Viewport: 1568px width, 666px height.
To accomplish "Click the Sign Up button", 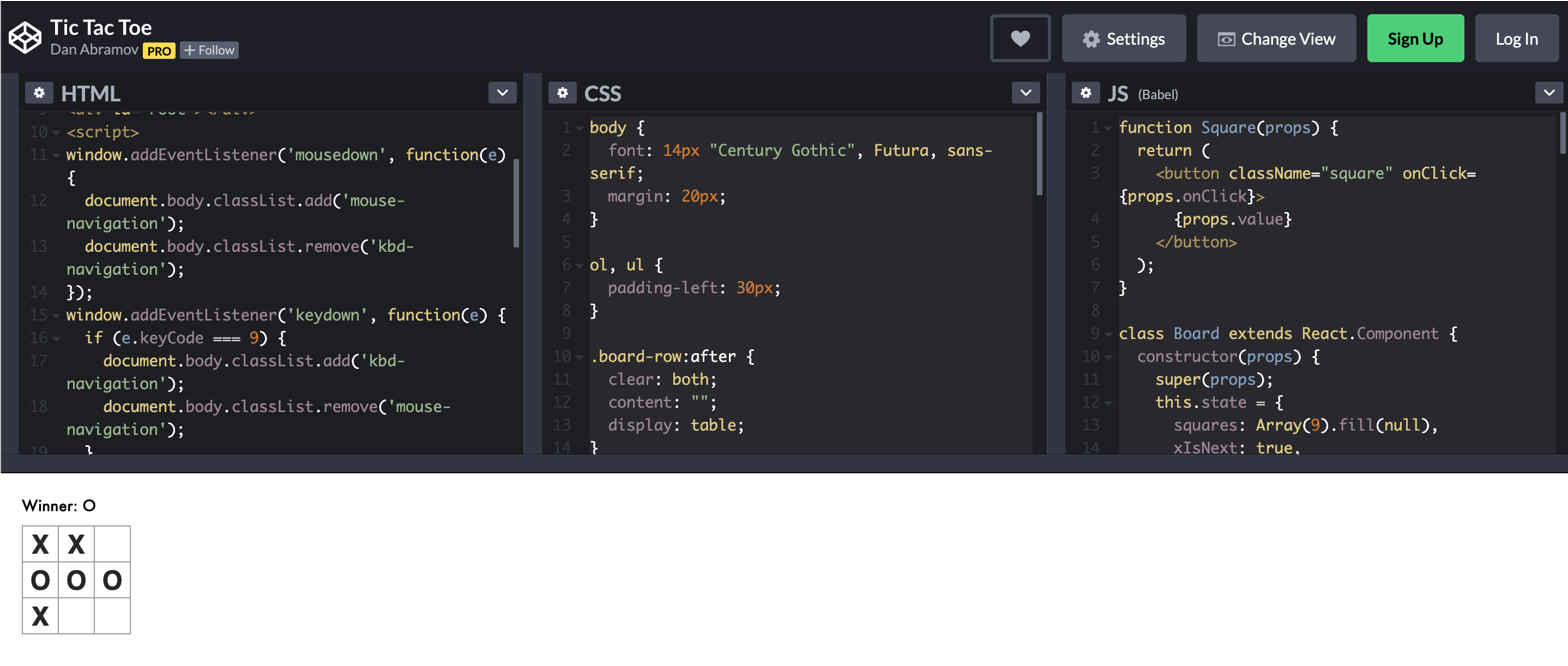I will [1415, 38].
